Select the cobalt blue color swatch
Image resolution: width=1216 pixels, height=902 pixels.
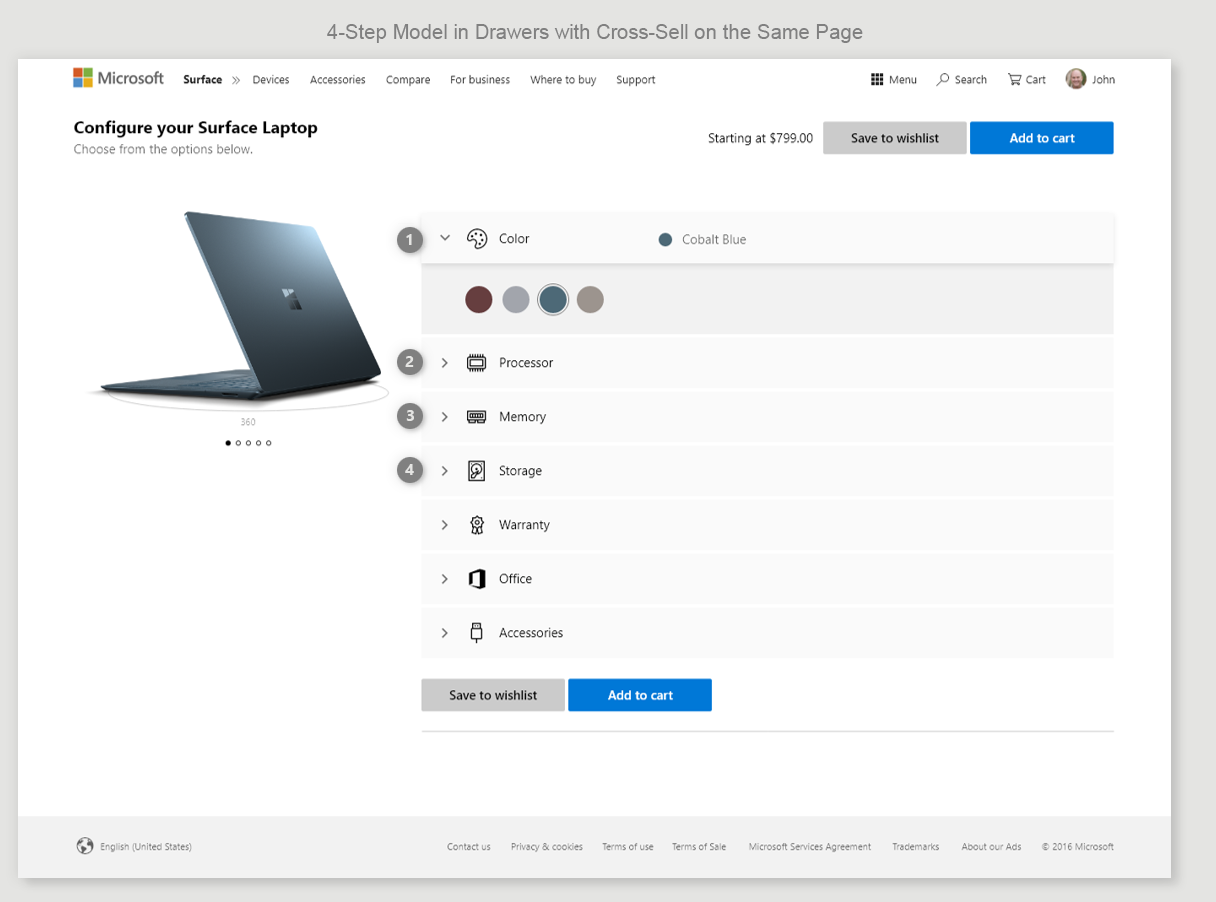[x=553, y=299]
